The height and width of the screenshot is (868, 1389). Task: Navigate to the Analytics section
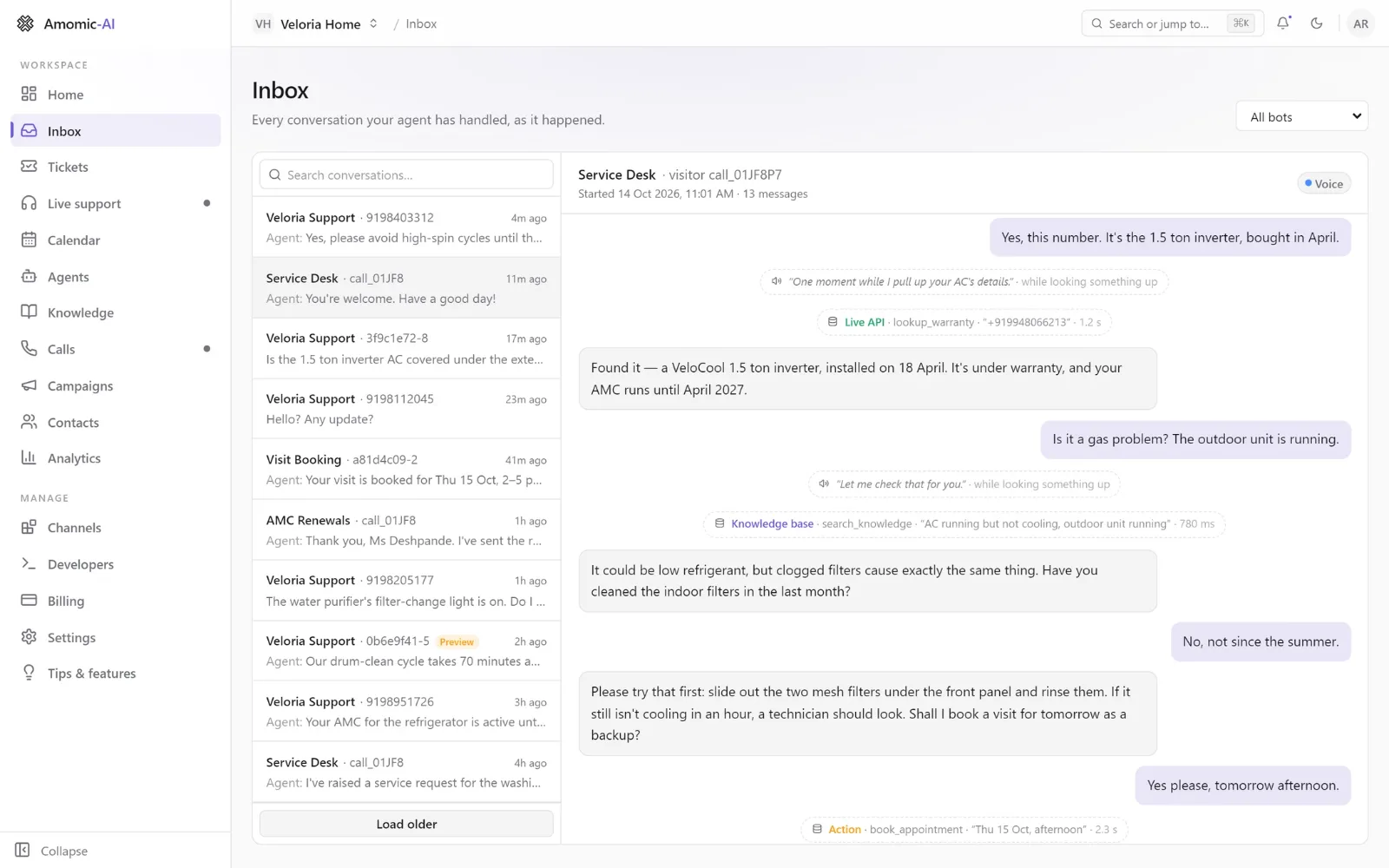tap(115, 458)
